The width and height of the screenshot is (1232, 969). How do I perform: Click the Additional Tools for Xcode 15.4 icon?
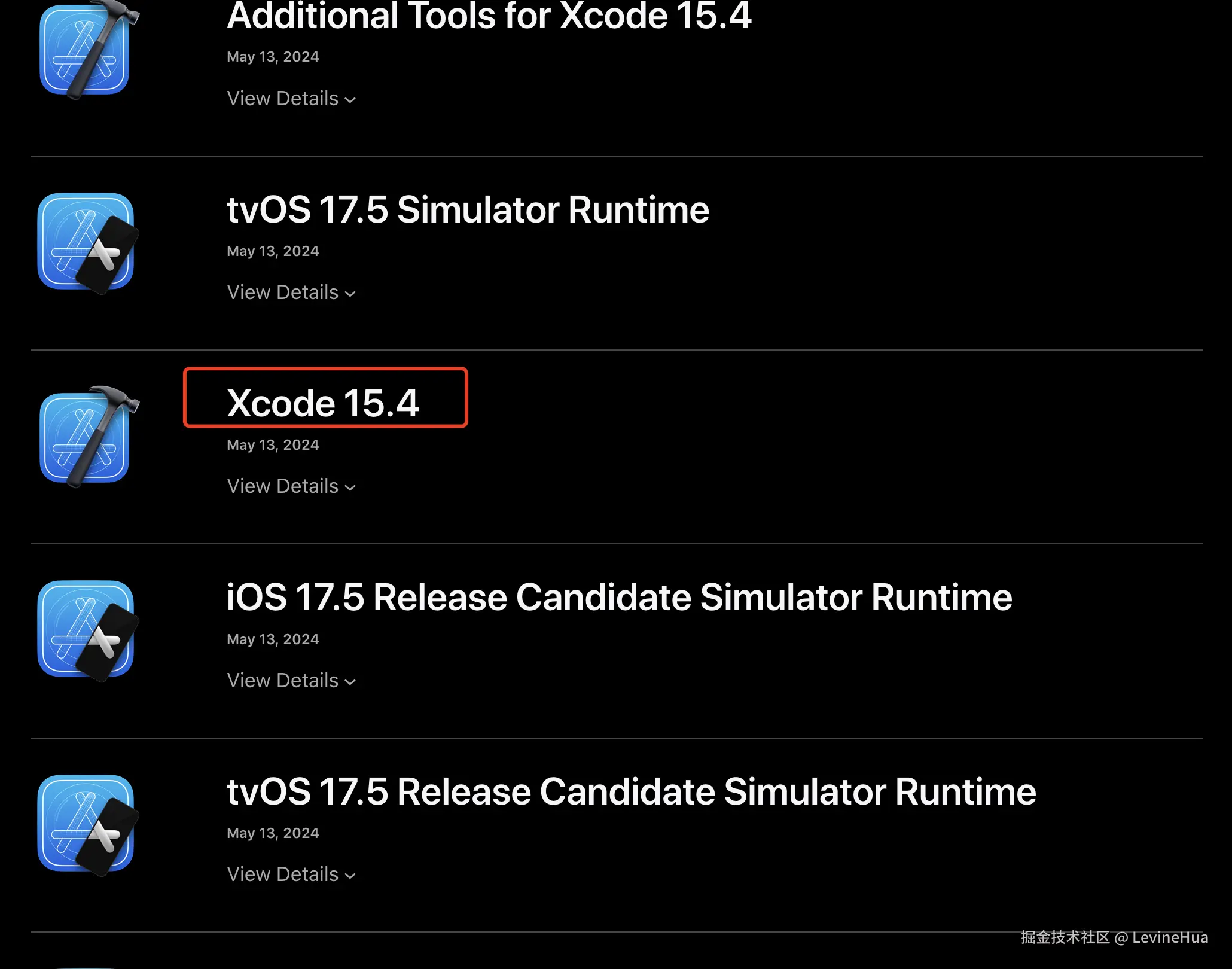tap(86, 51)
